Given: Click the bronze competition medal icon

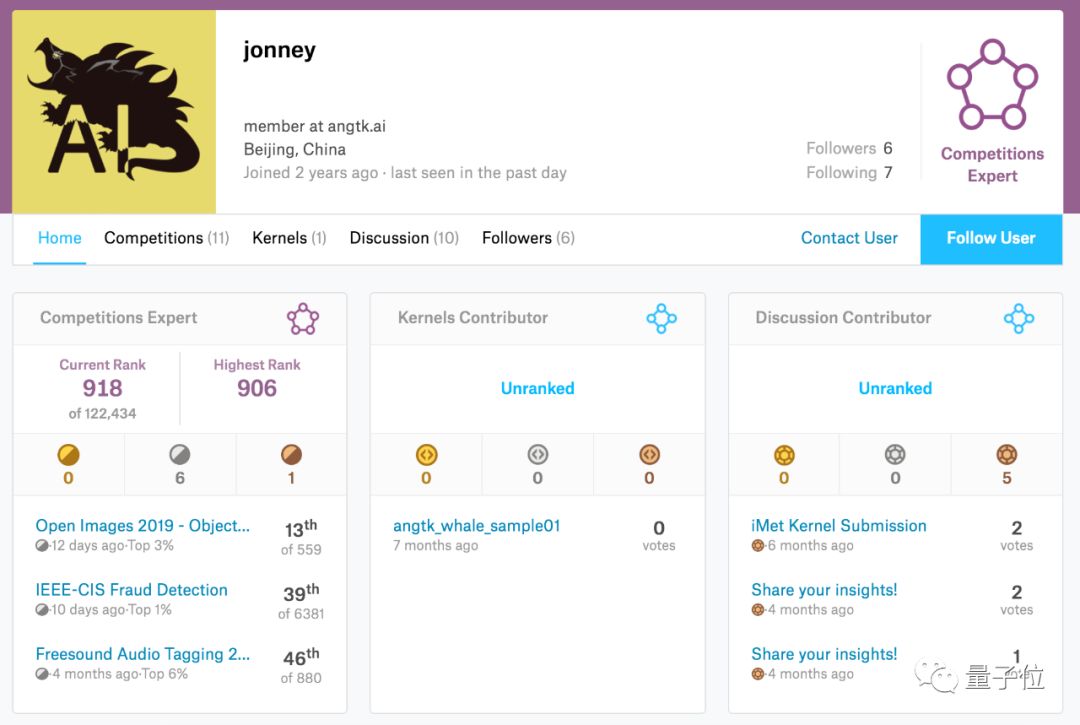Looking at the screenshot, I should coord(291,456).
